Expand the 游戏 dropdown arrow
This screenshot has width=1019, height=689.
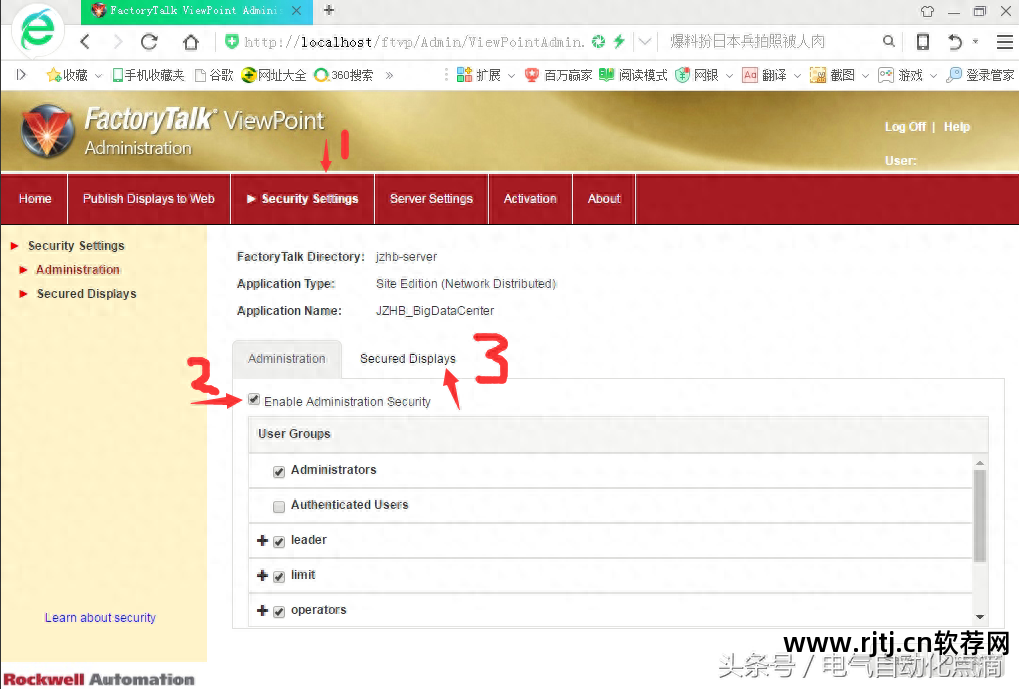coord(933,76)
